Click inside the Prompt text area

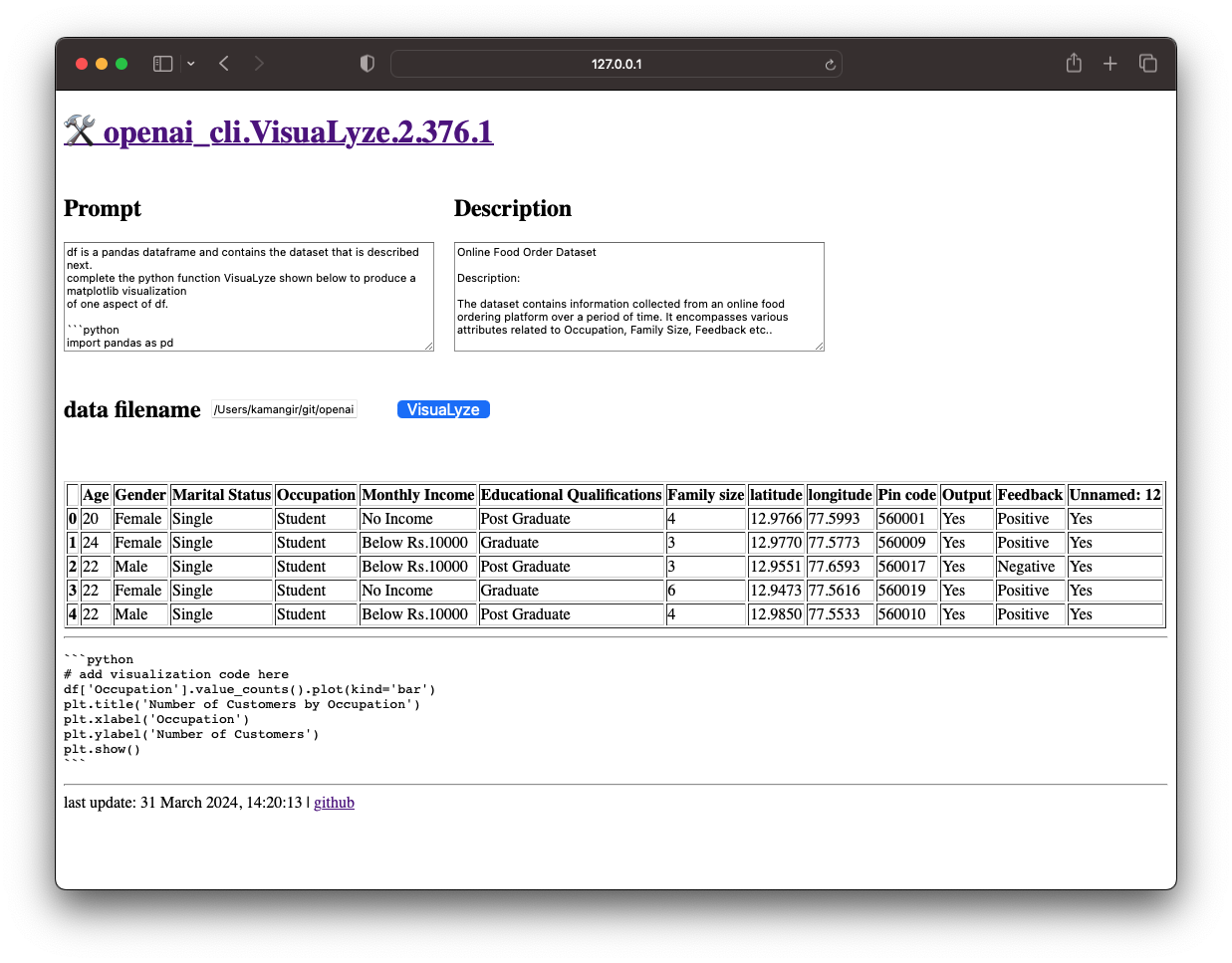248,297
